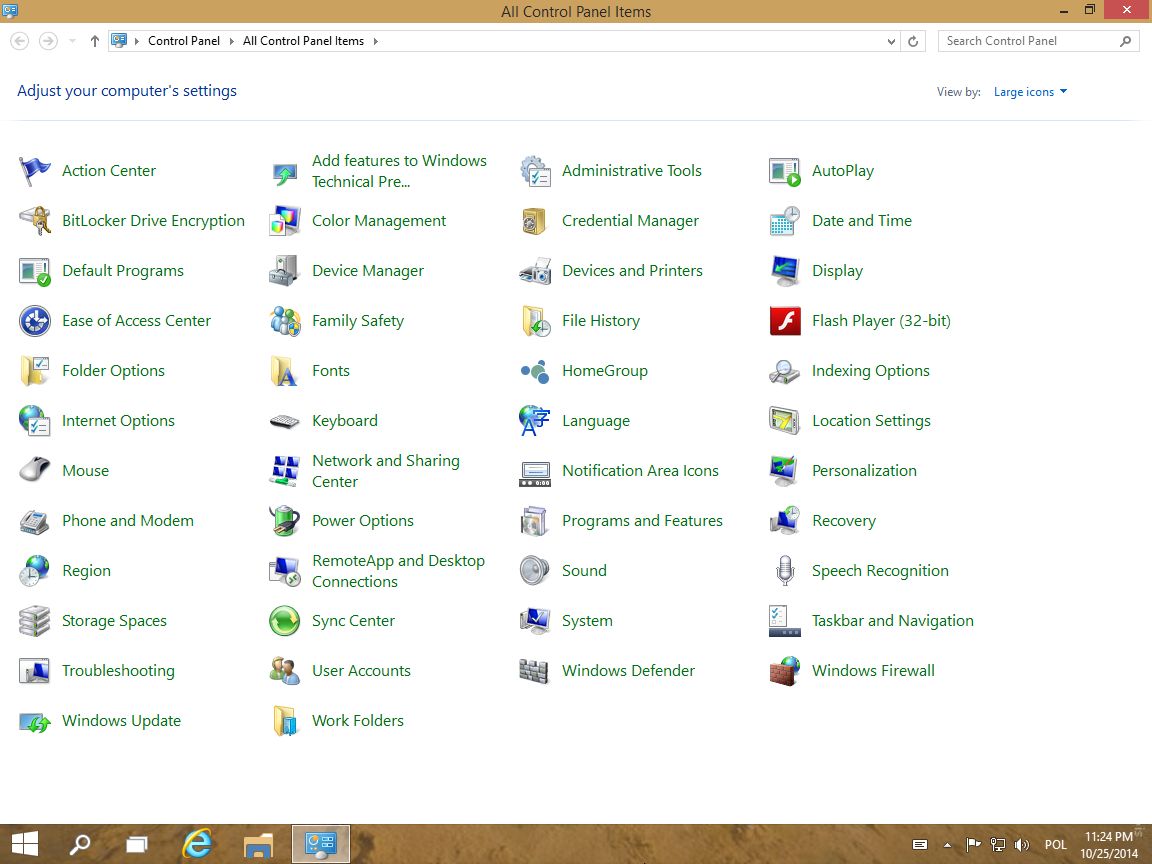Open the Device Manager icon
This screenshot has width=1152, height=864.
click(x=284, y=271)
